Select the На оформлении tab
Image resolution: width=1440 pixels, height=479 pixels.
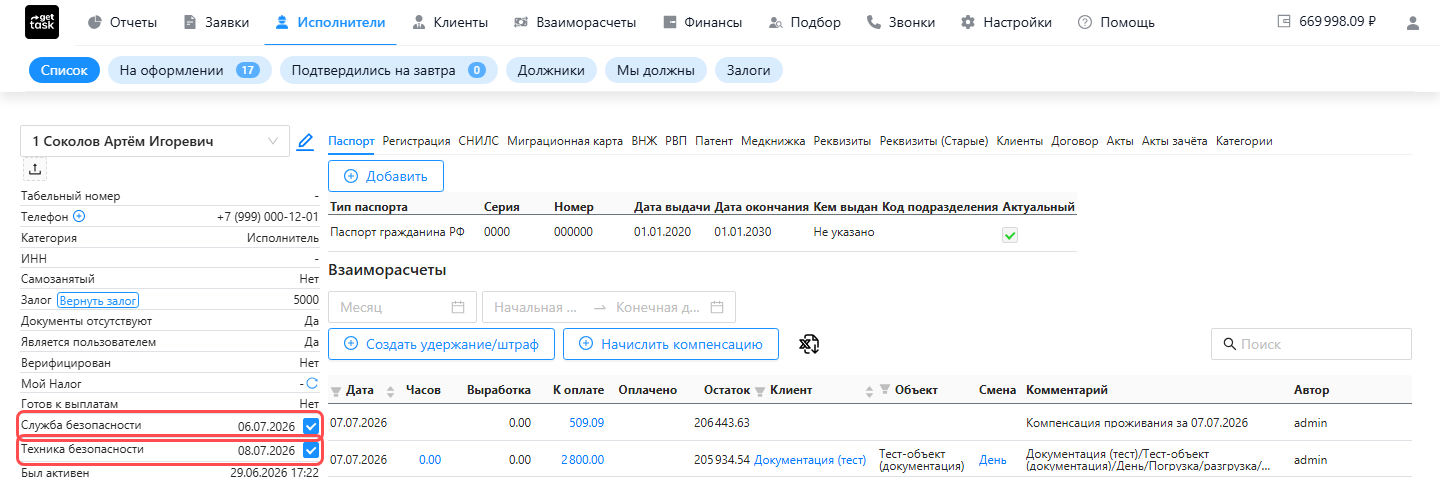coord(189,70)
